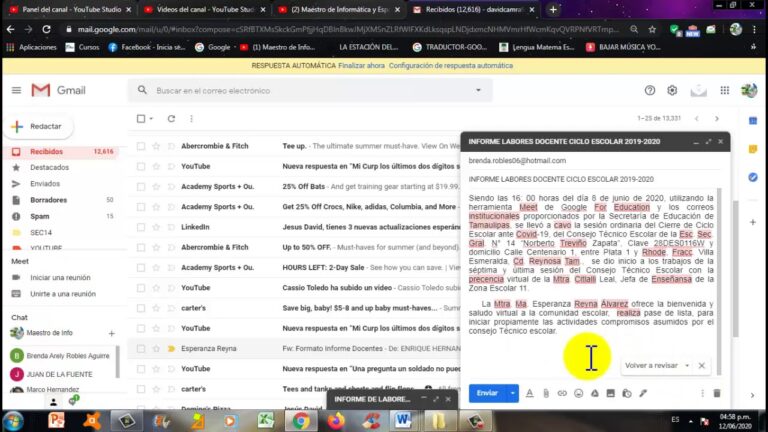Screen dimensions: 768x432
Task: Refresh the inbox list
Action: (171, 119)
